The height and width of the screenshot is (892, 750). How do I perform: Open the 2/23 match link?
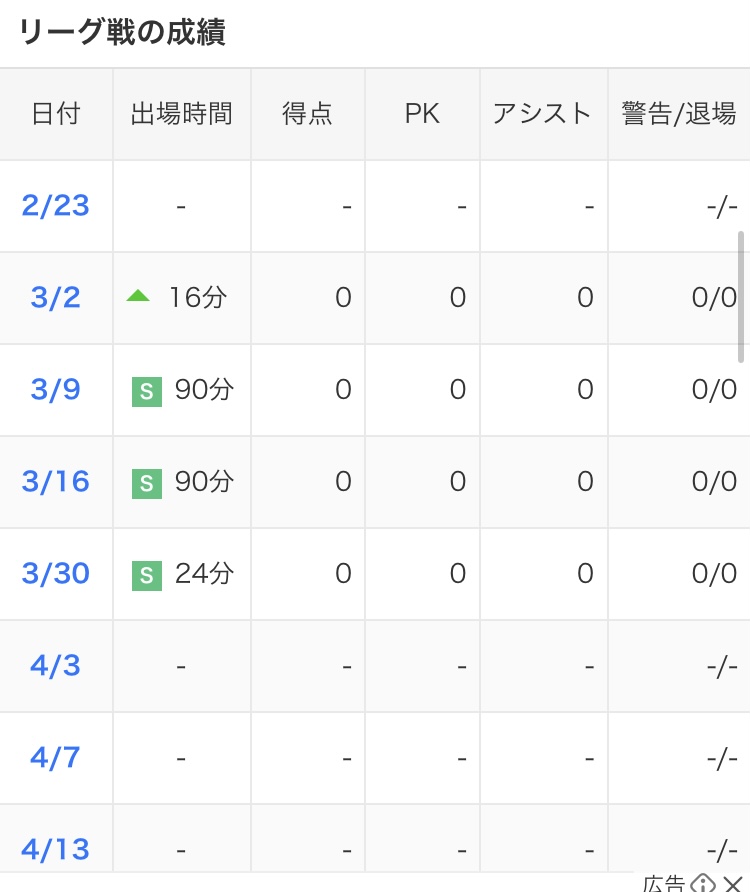click(x=55, y=205)
